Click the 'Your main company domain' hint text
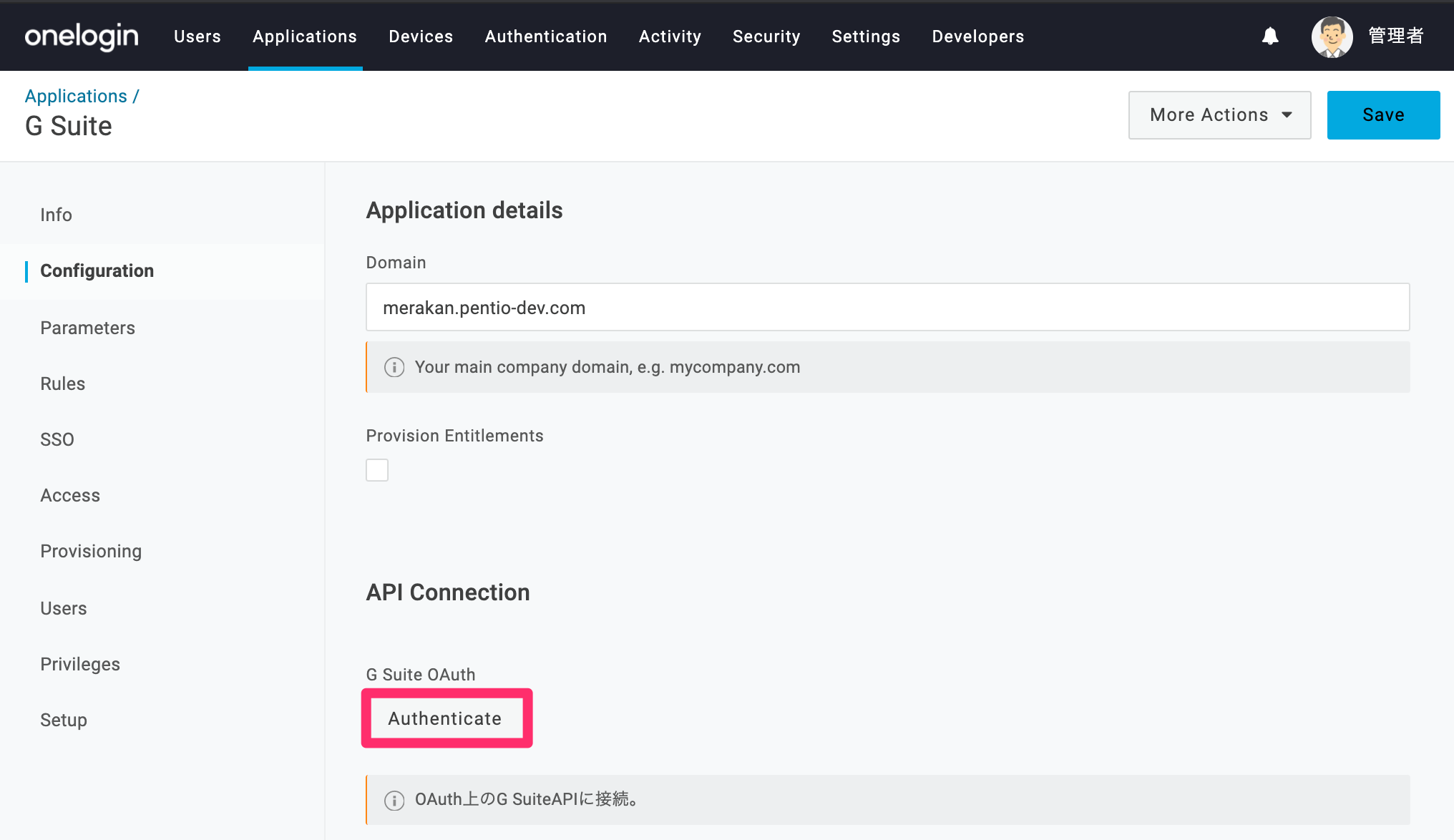This screenshot has height=840, width=1454. coord(608,367)
